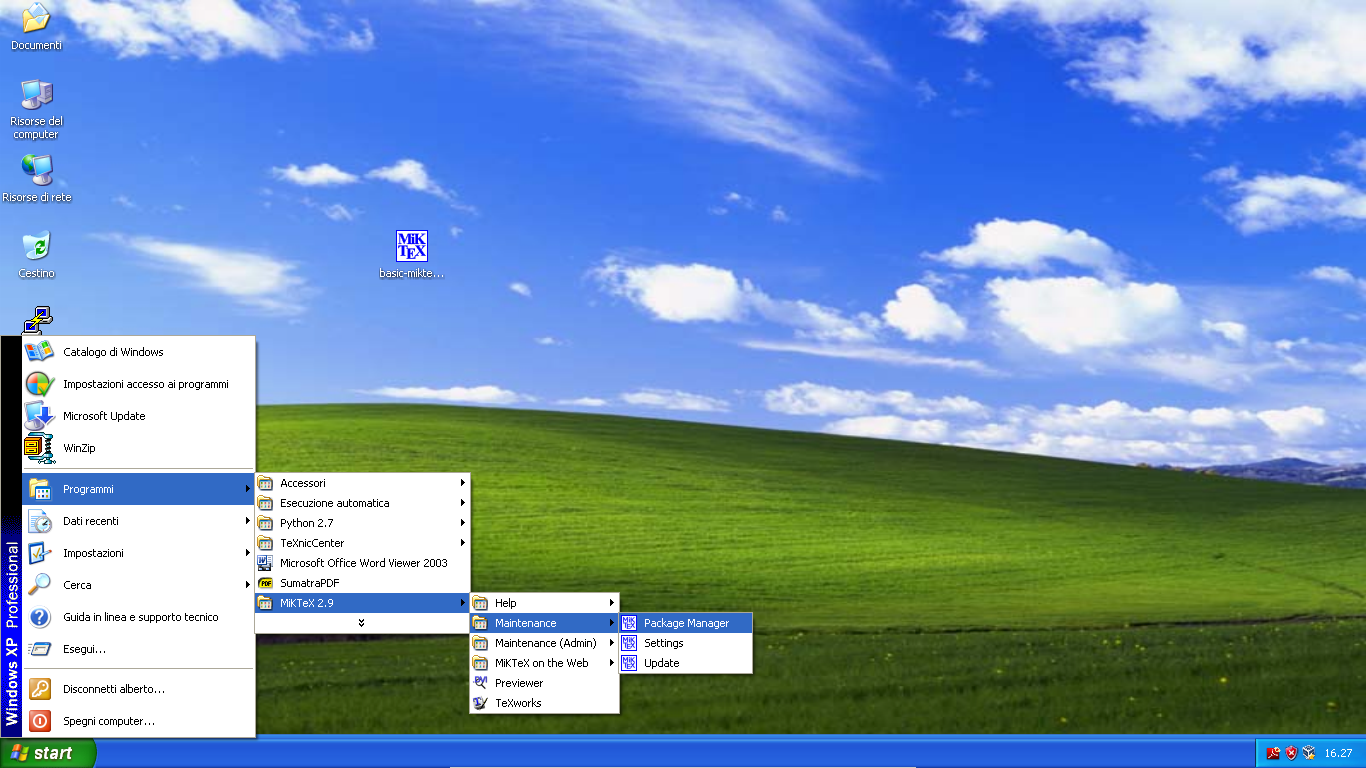The width and height of the screenshot is (1366, 768).
Task: Open Guida in linea e supporto tecnico
Action: click(139, 617)
